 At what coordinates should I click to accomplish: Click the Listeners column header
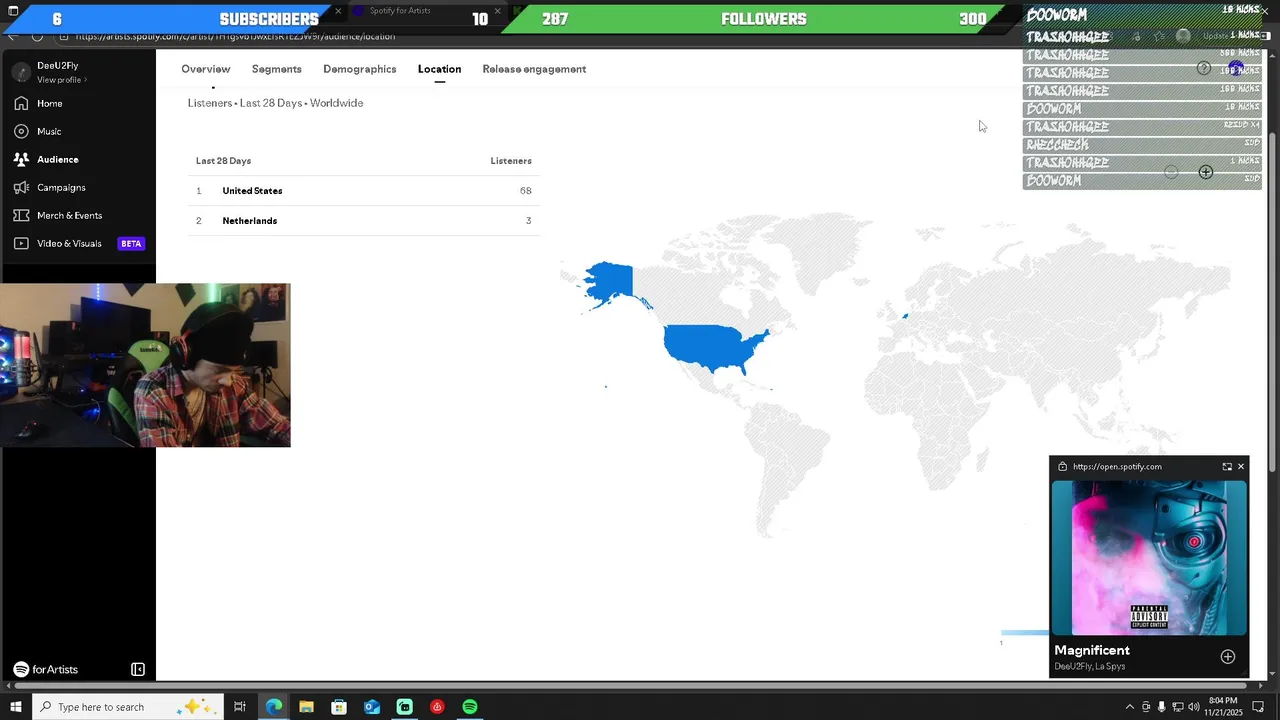(511, 161)
